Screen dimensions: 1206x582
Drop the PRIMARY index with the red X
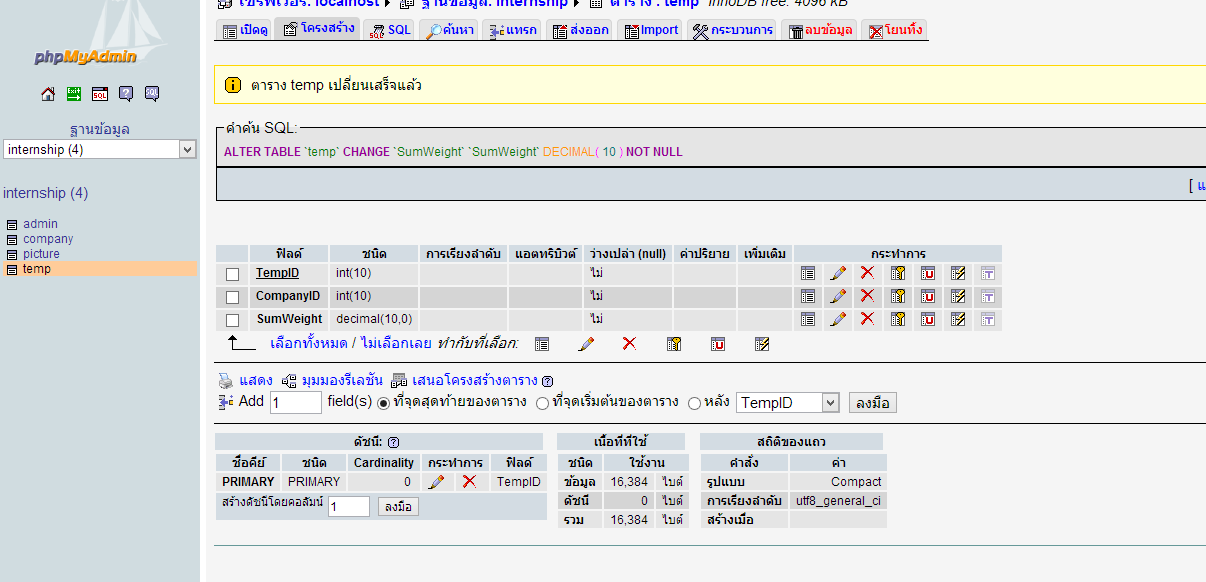point(469,482)
